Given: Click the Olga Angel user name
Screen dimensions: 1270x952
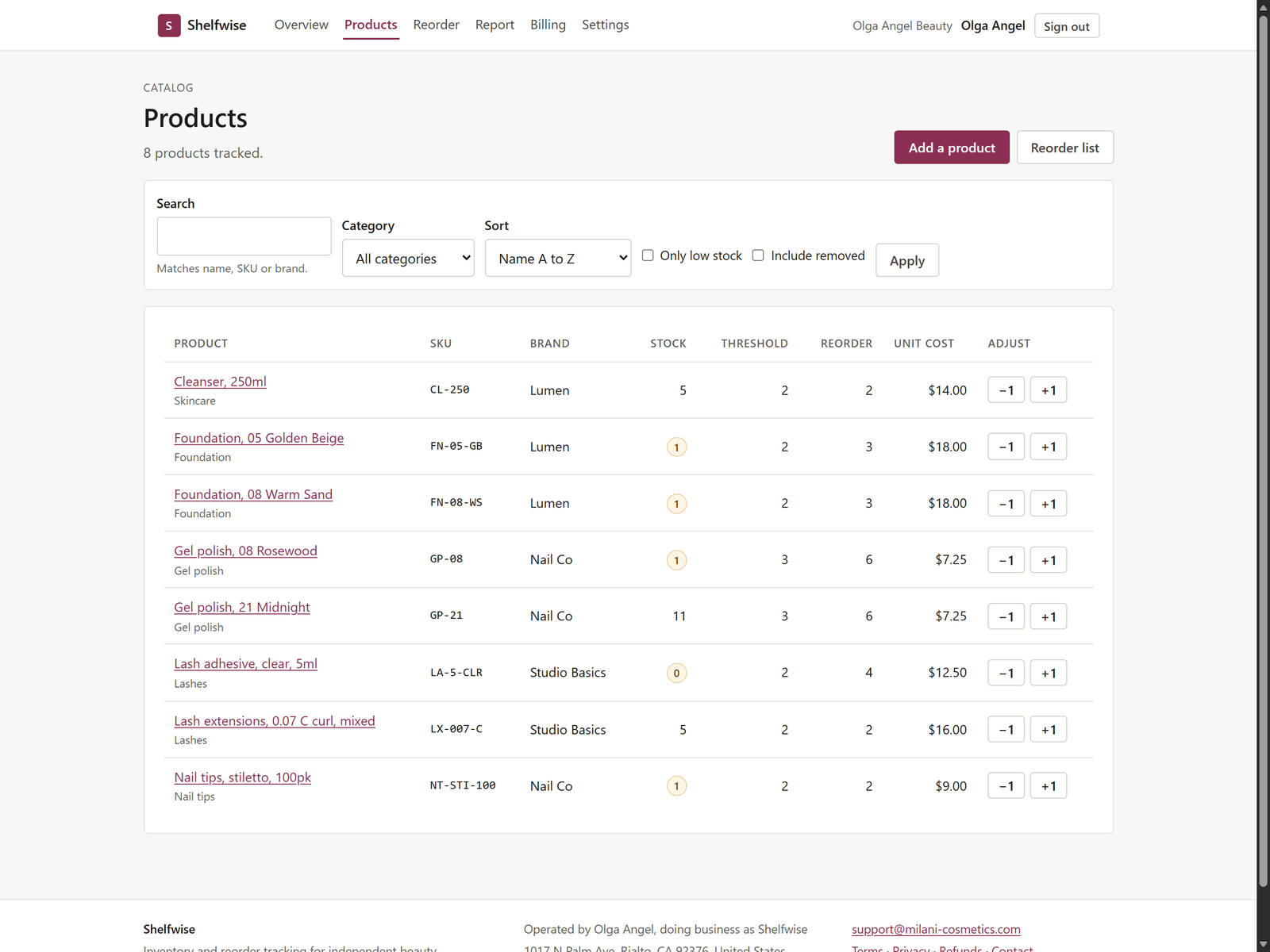Looking at the screenshot, I should coord(993,25).
